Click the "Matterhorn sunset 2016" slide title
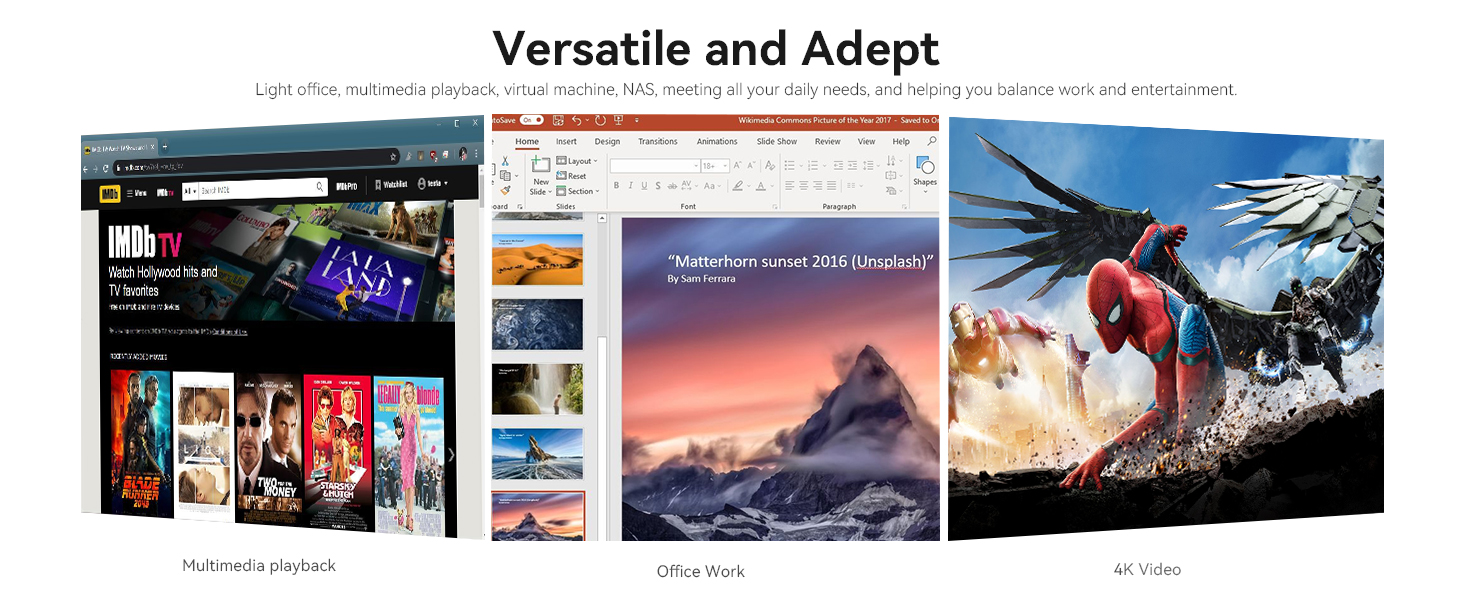The height and width of the screenshot is (600, 1464). coord(800,262)
